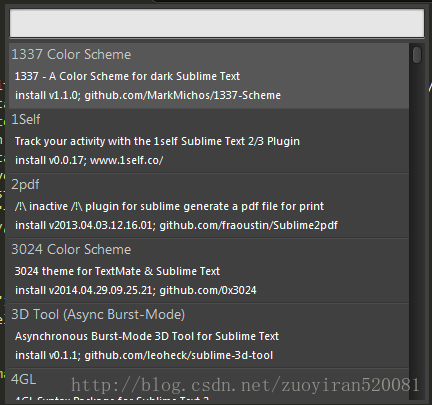Click '1337 - A Color Scheme for dark Sublime Text'
The width and height of the screenshot is (432, 405).
pos(127,76)
